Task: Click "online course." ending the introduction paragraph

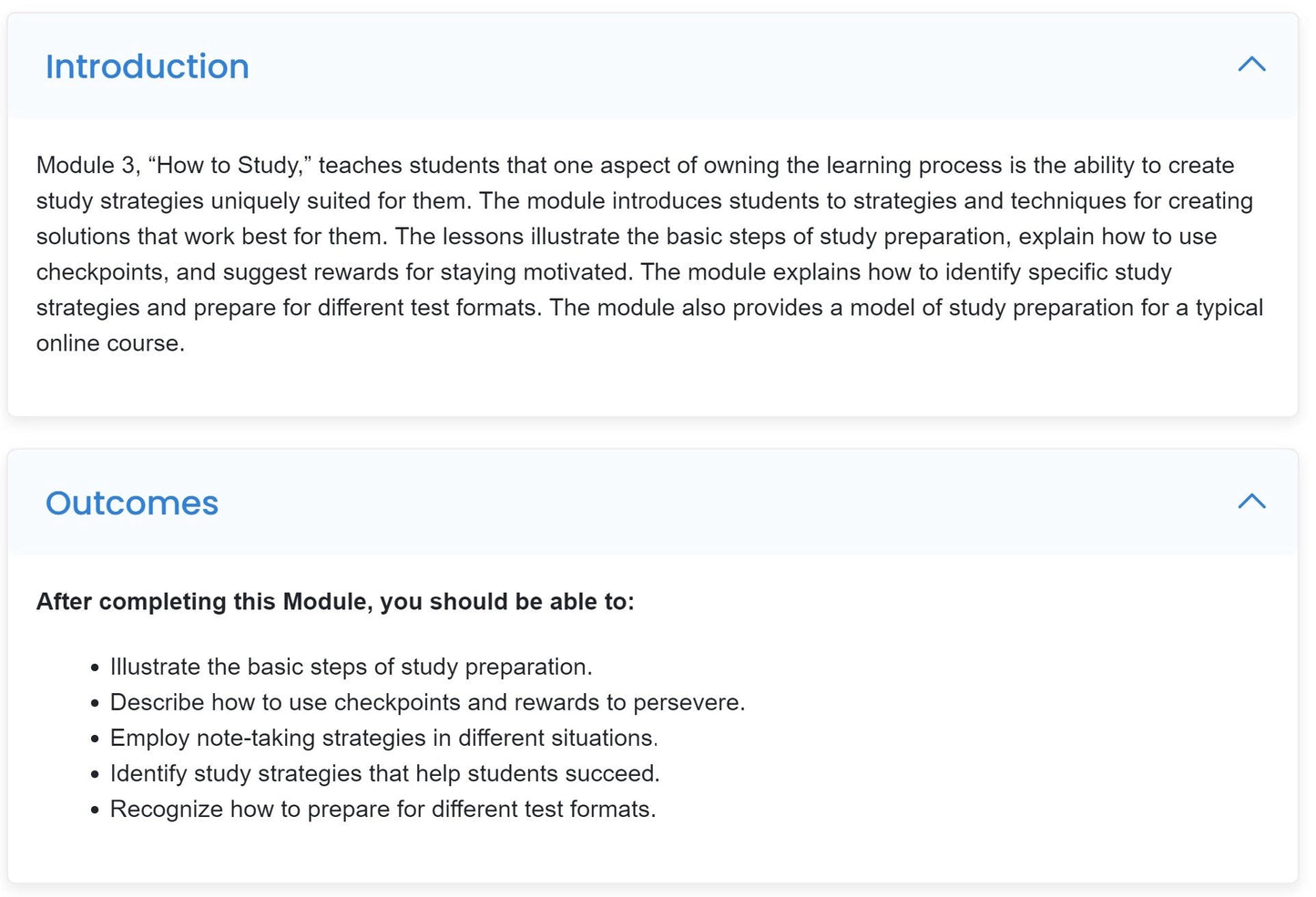Action: point(110,343)
